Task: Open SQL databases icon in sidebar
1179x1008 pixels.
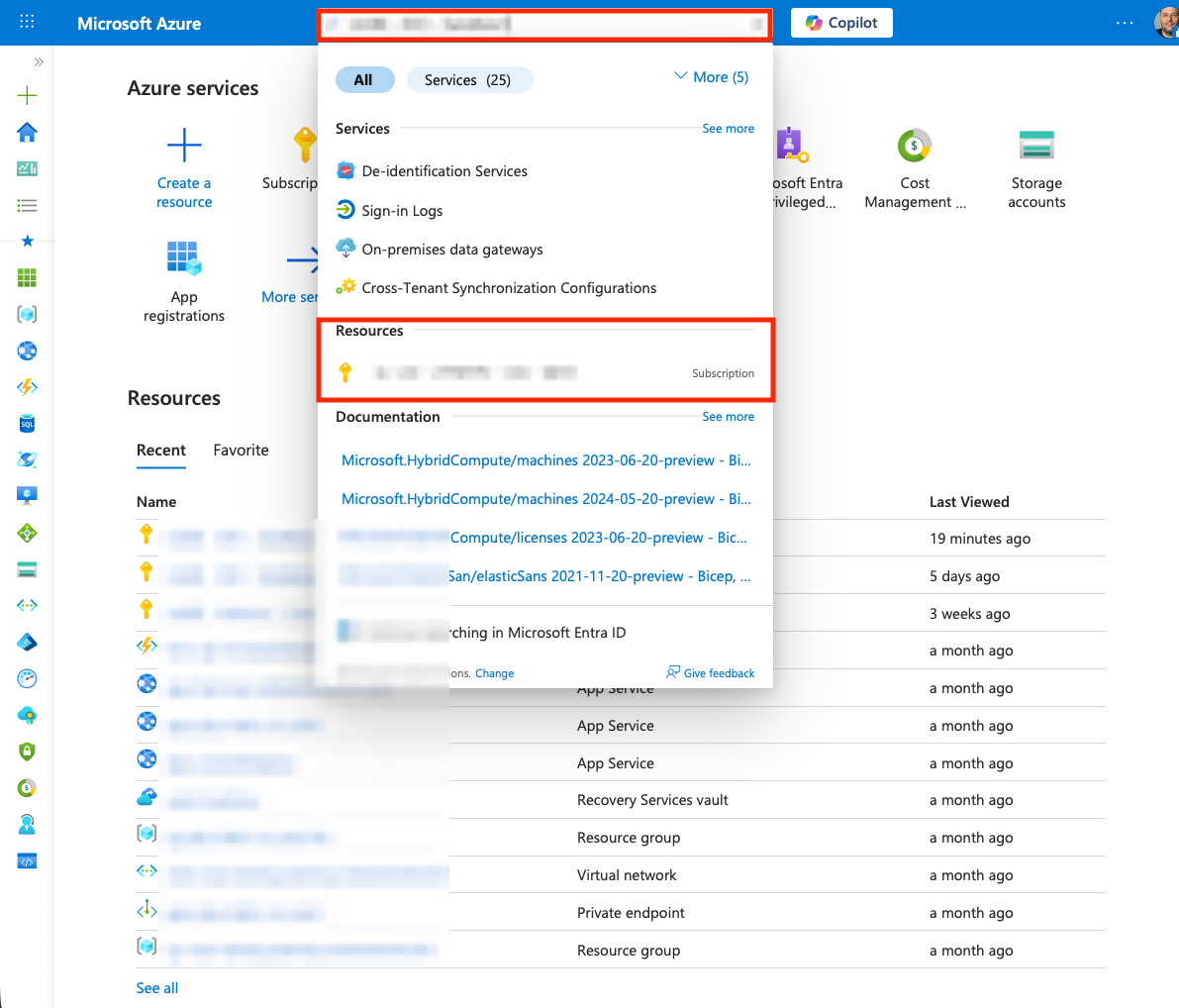Action: pyautogui.click(x=27, y=424)
